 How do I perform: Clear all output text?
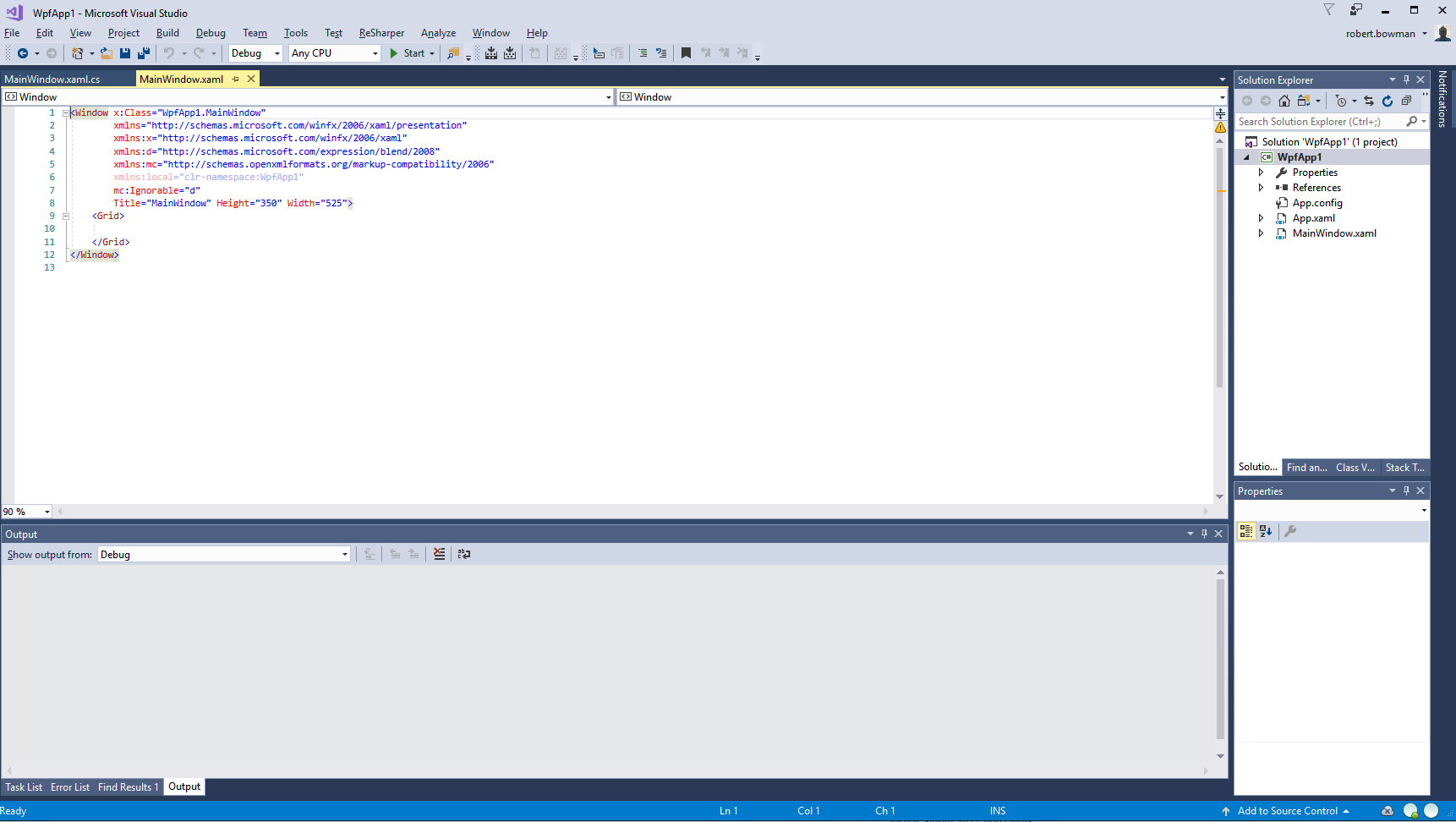click(x=439, y=554)
